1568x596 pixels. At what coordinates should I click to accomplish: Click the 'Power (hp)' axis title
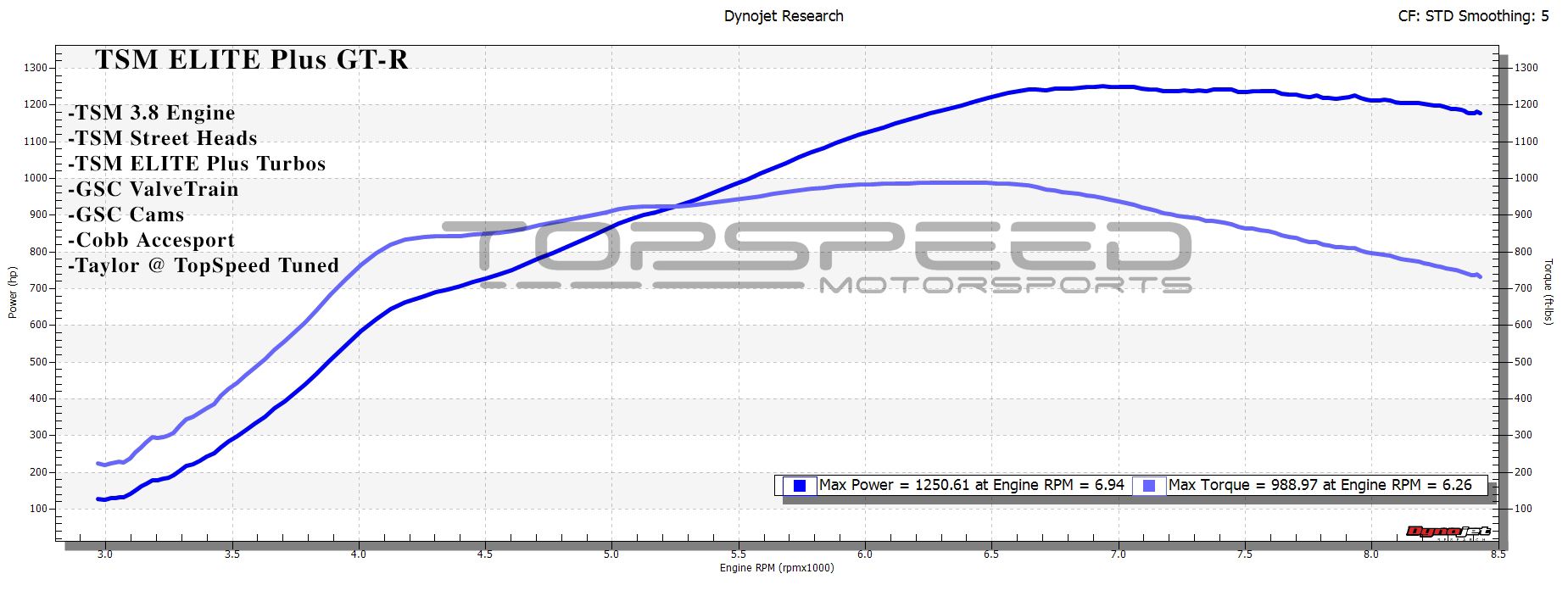pyautogui.click(x=13, y=292)
